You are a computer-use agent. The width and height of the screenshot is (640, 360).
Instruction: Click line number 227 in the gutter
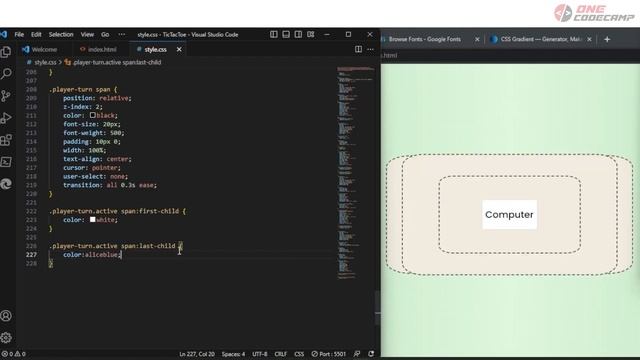tap(31, 255)
